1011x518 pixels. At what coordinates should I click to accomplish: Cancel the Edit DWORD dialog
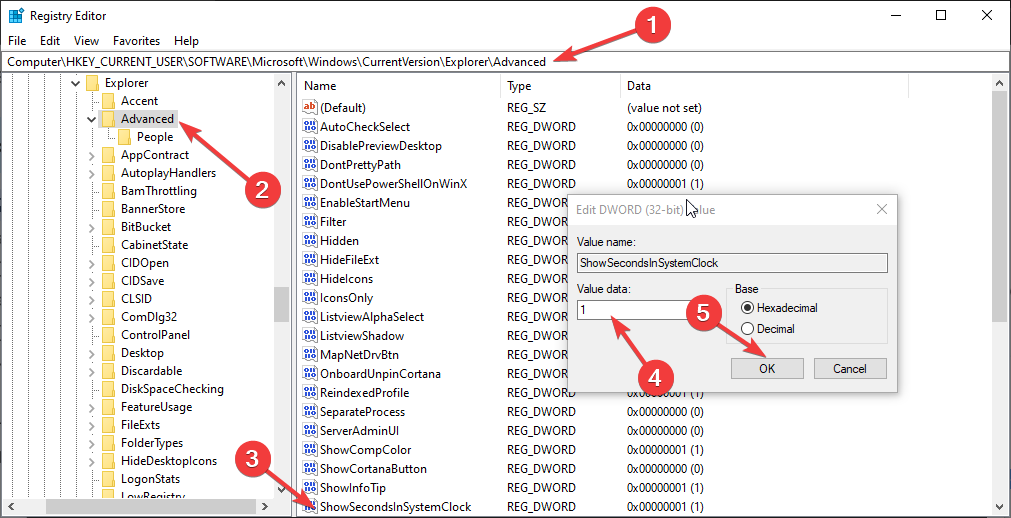click(x=850, y=368)
